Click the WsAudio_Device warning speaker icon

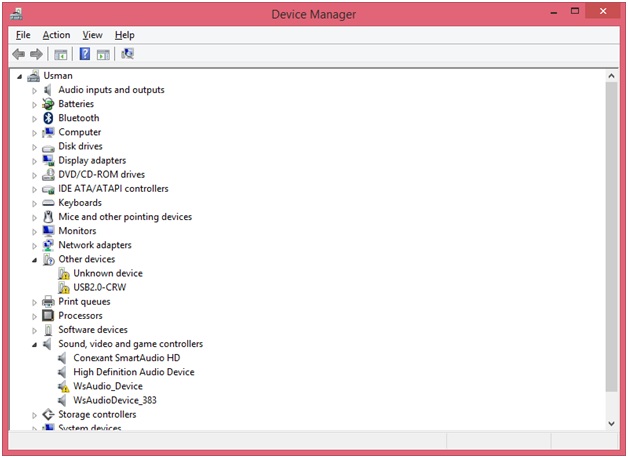pyautogui.click(x=63, y=386)
